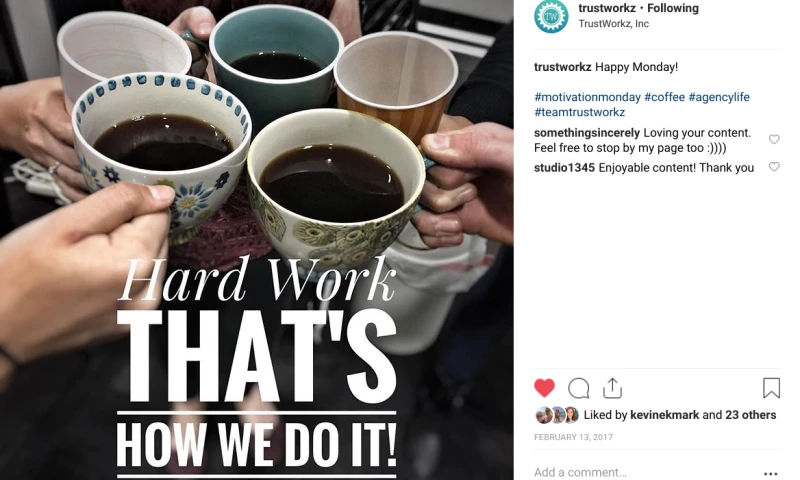The width and height of the screenshot is (800, 480).
Task: Open kevinekmark's profile from likes
Action: pos(664,415)
